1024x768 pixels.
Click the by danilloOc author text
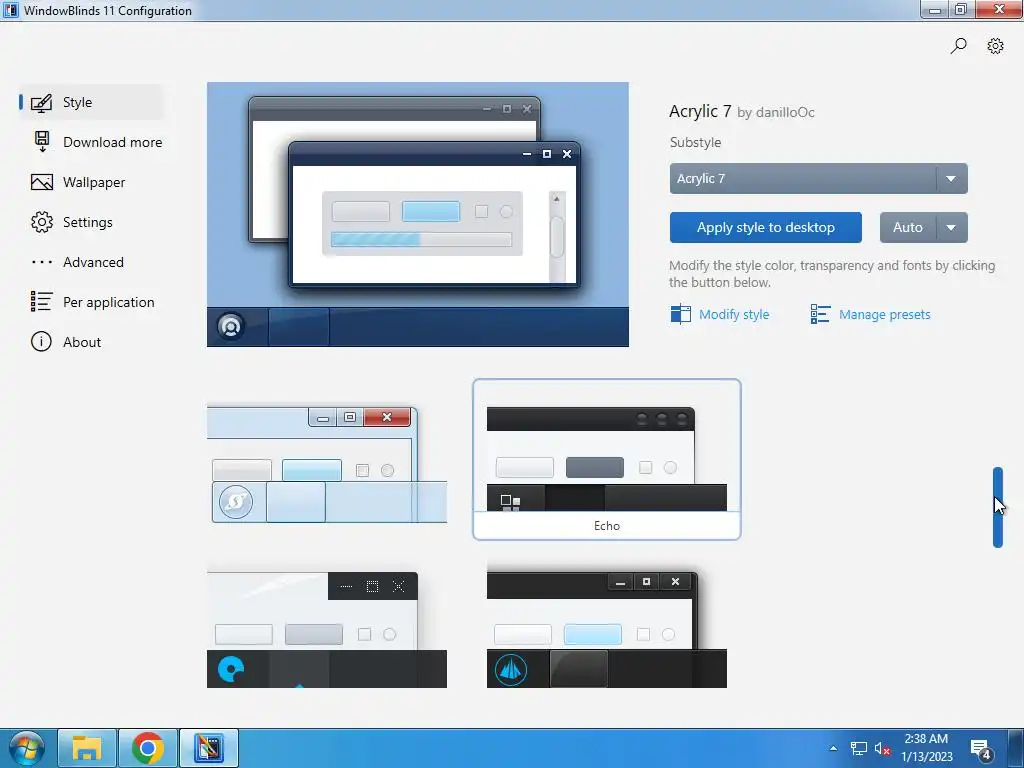pos(776,112)
